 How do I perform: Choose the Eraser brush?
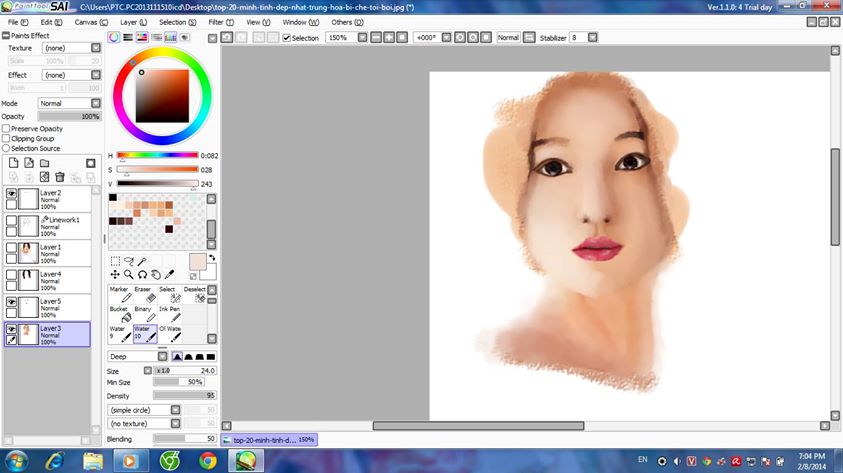pyautogui.click(x=145, y=295)
